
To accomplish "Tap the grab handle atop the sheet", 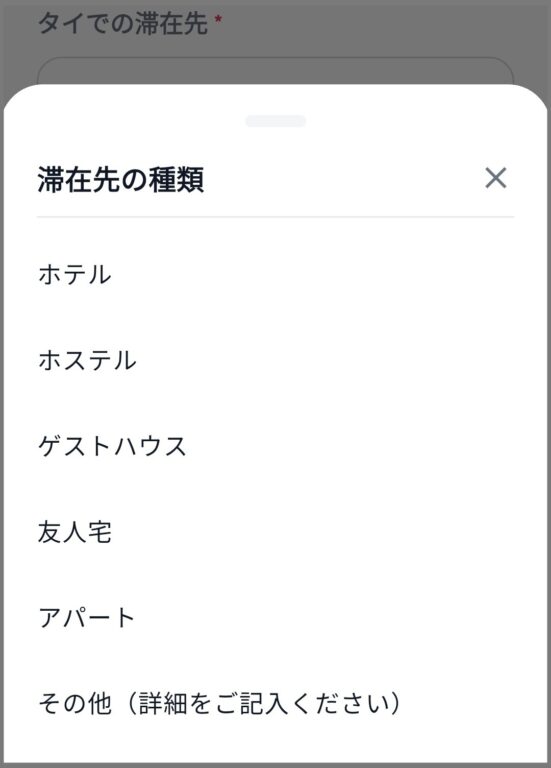I will coord(276,121).
